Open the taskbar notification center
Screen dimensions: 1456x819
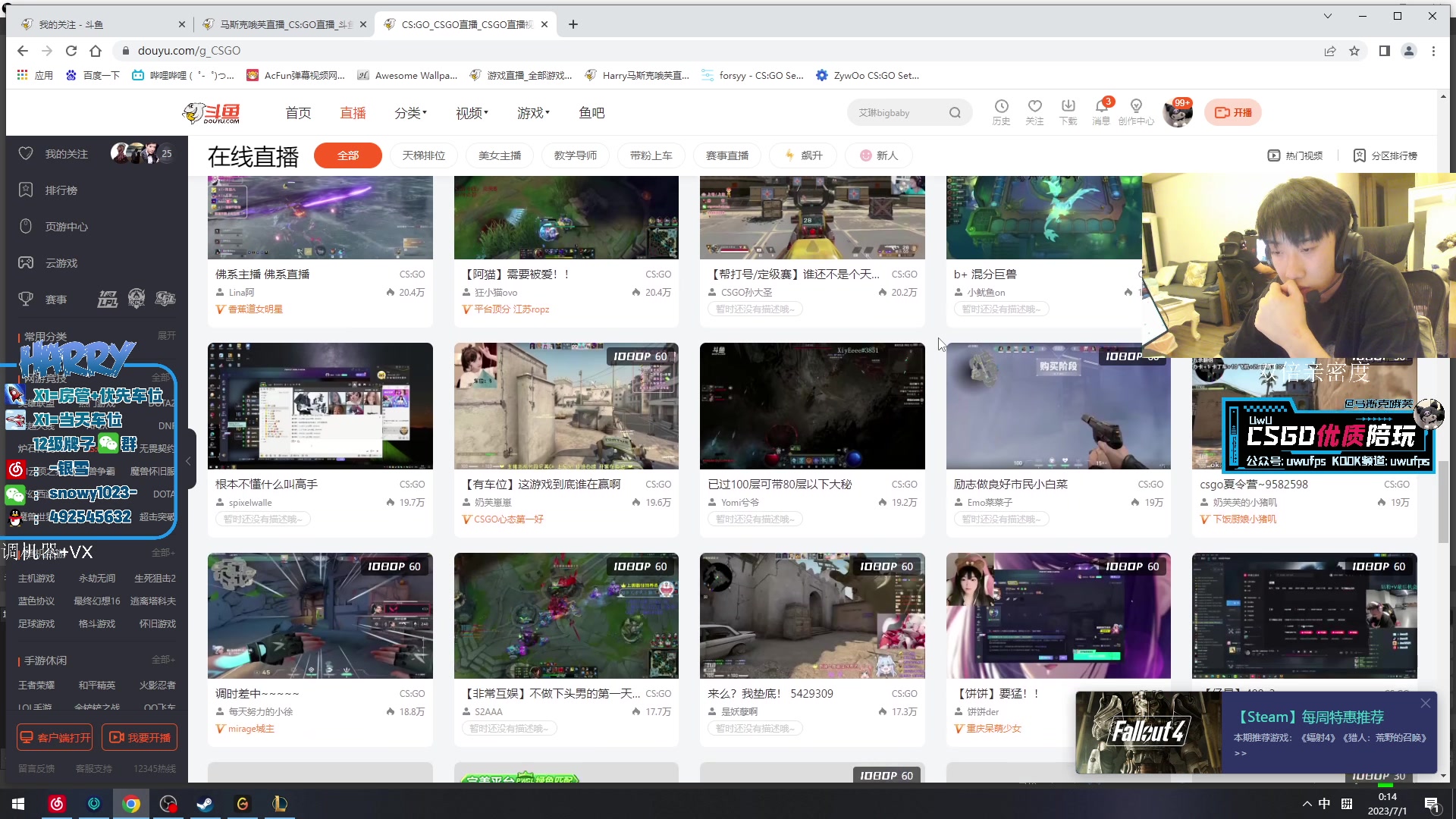[x=1432, y=804]
